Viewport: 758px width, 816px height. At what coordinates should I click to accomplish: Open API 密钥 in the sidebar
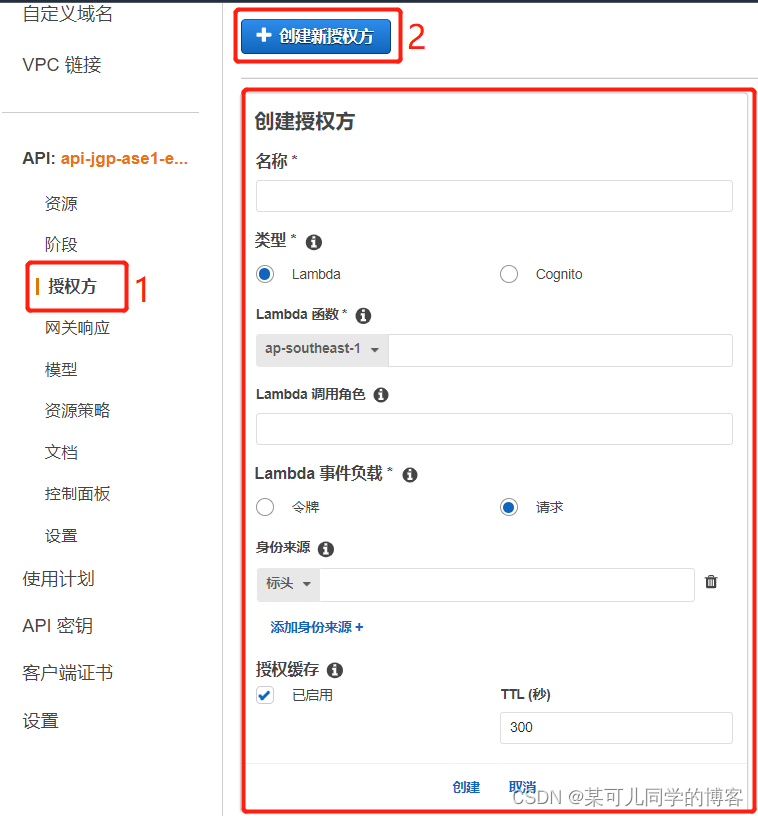58,626
